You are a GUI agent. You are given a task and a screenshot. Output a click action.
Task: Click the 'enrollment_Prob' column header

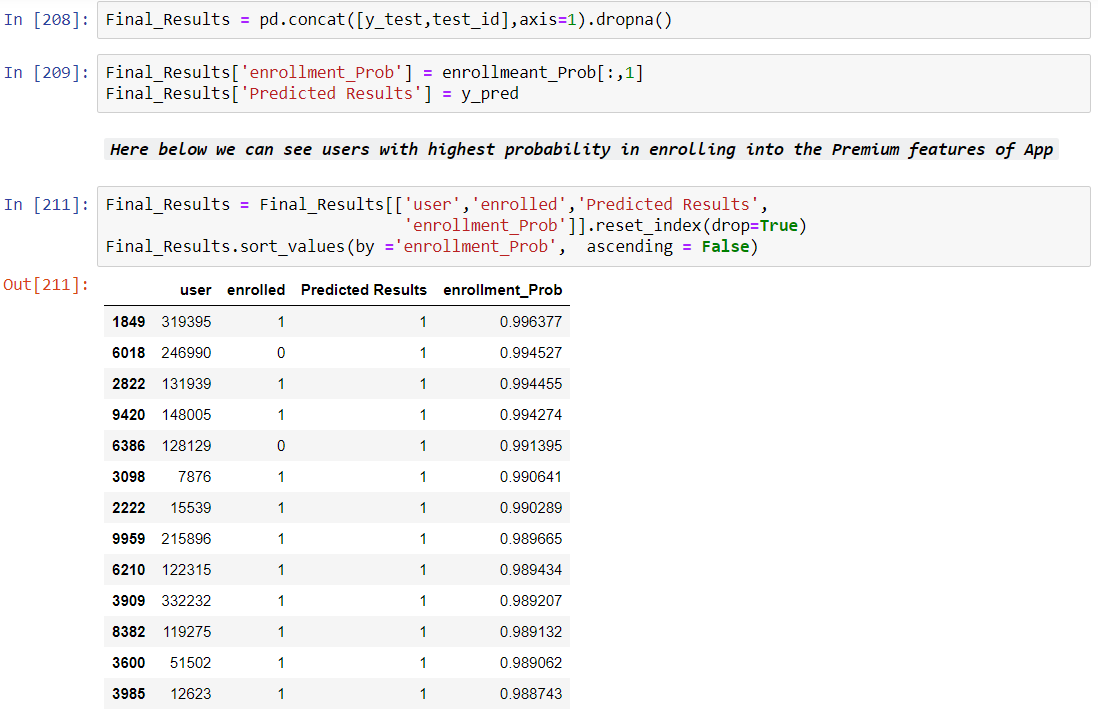coord(502,290)
